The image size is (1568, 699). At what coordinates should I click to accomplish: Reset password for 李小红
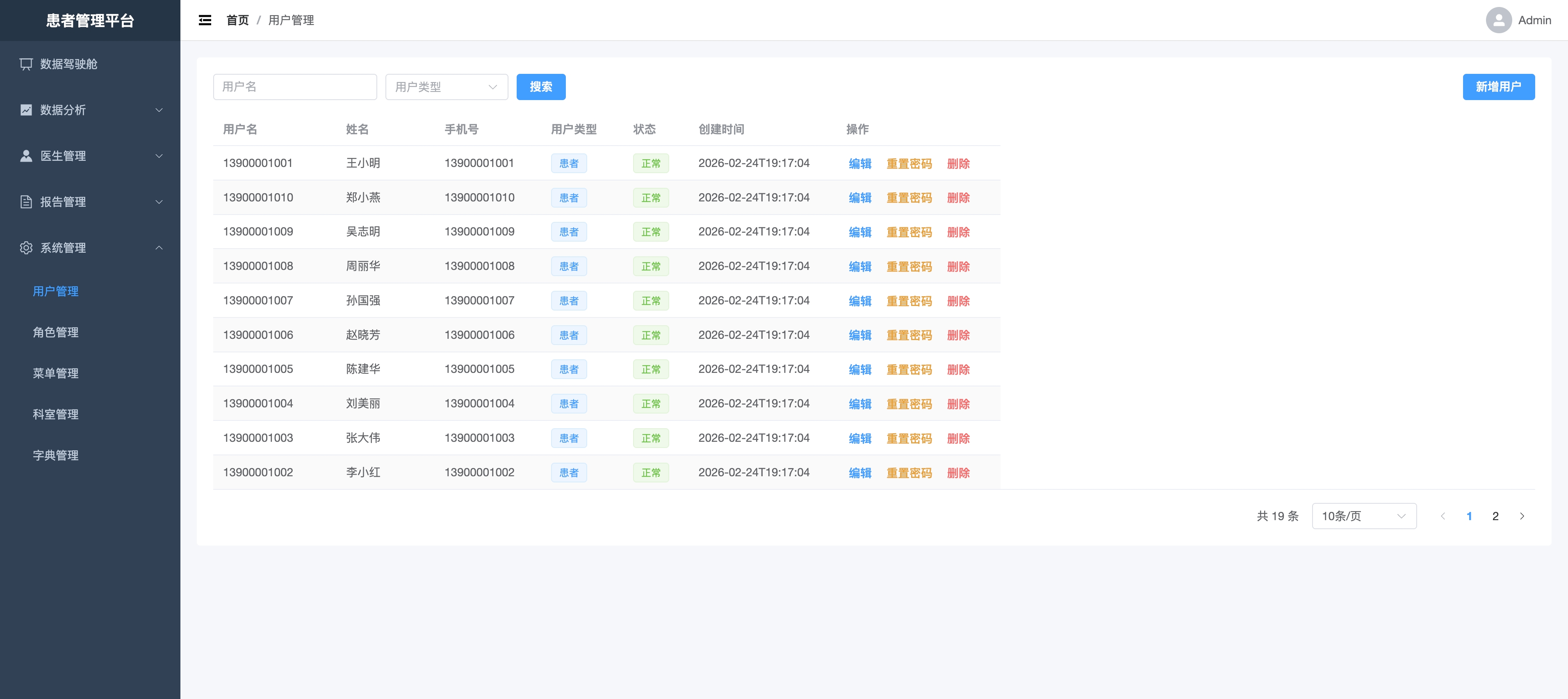click(x=909, y=473)
